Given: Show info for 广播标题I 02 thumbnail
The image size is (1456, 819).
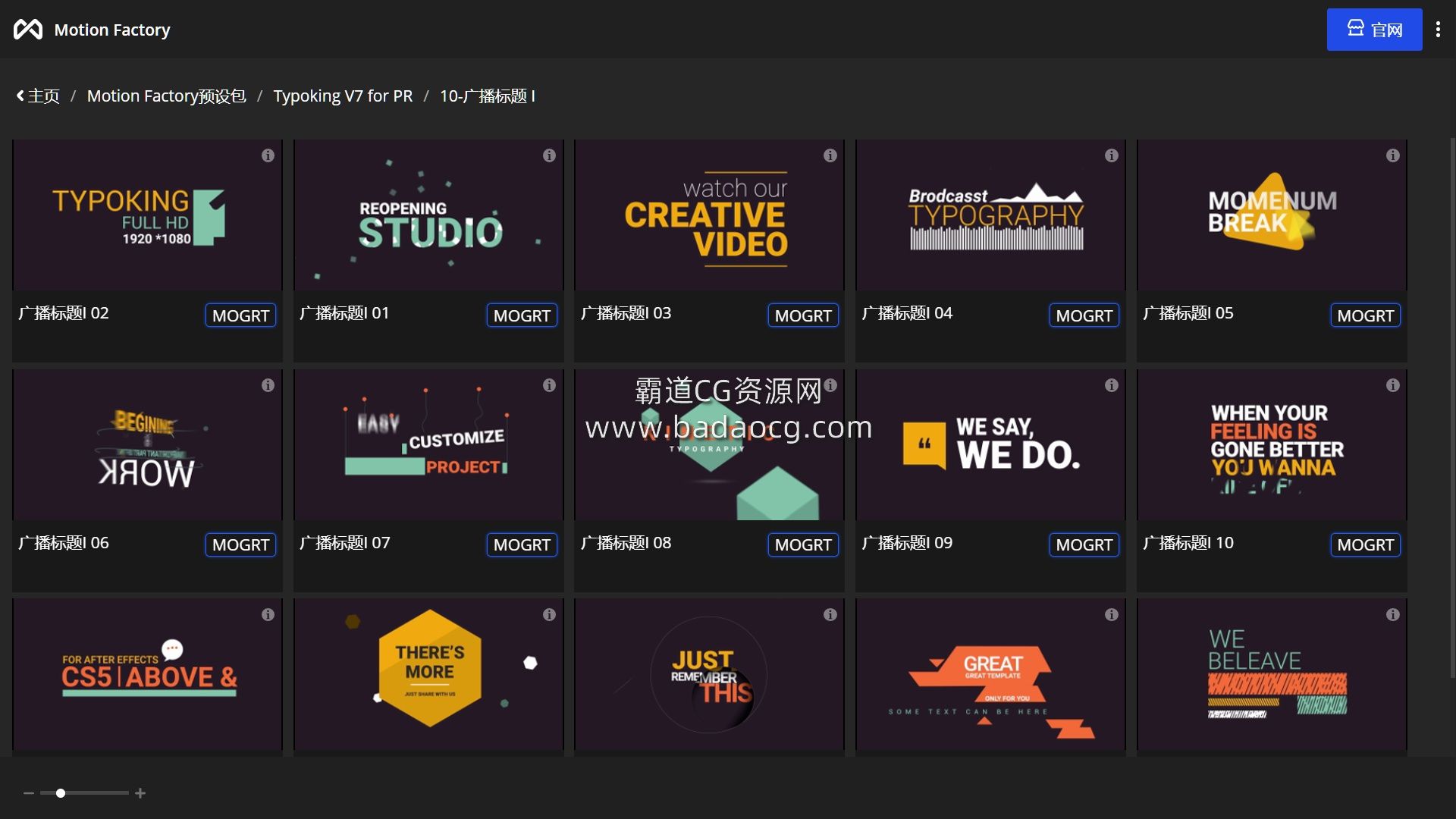Looking at the screenshot, I should point(268,155).
